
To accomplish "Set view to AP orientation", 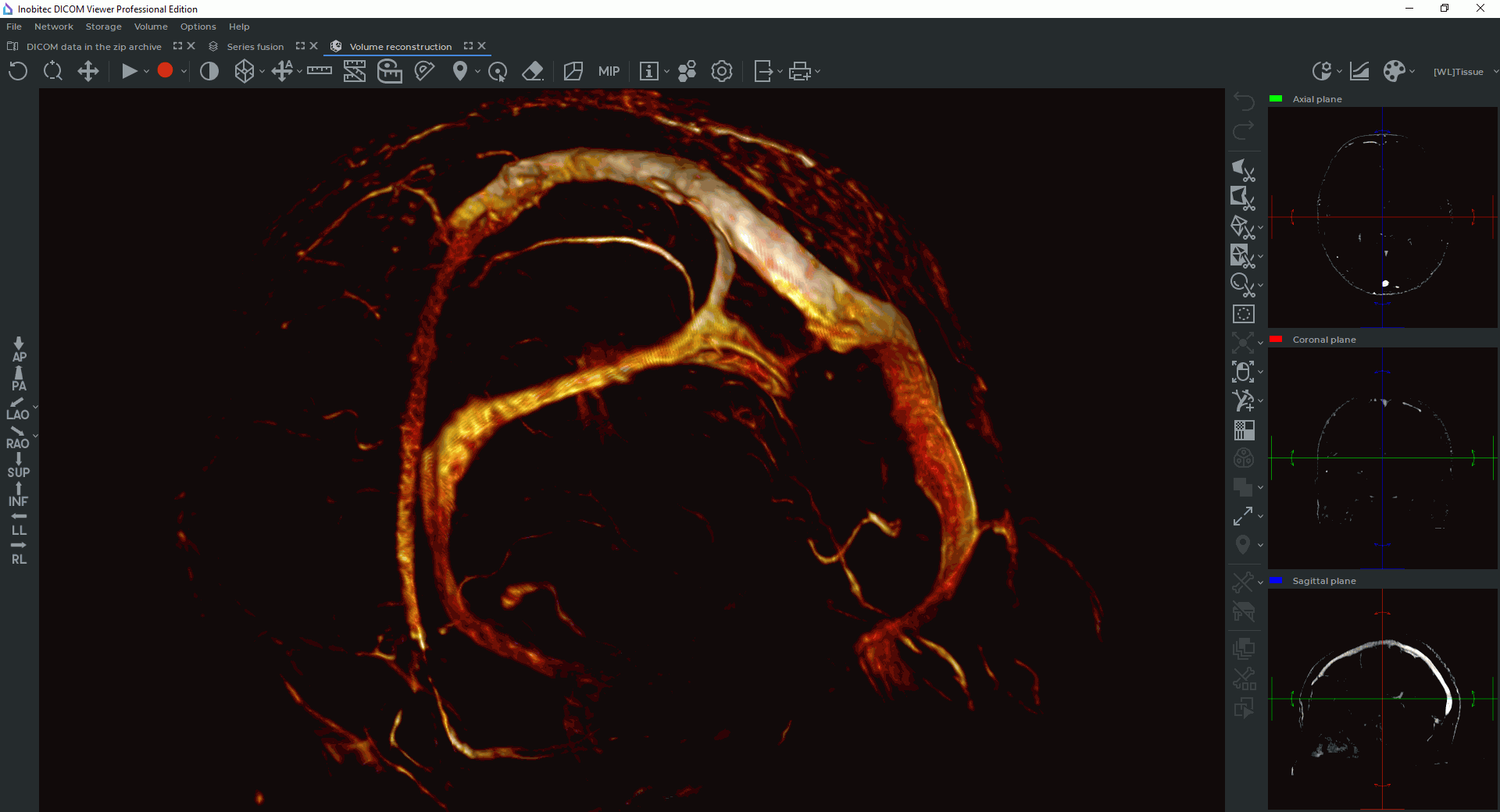I will tap(19, 349).
